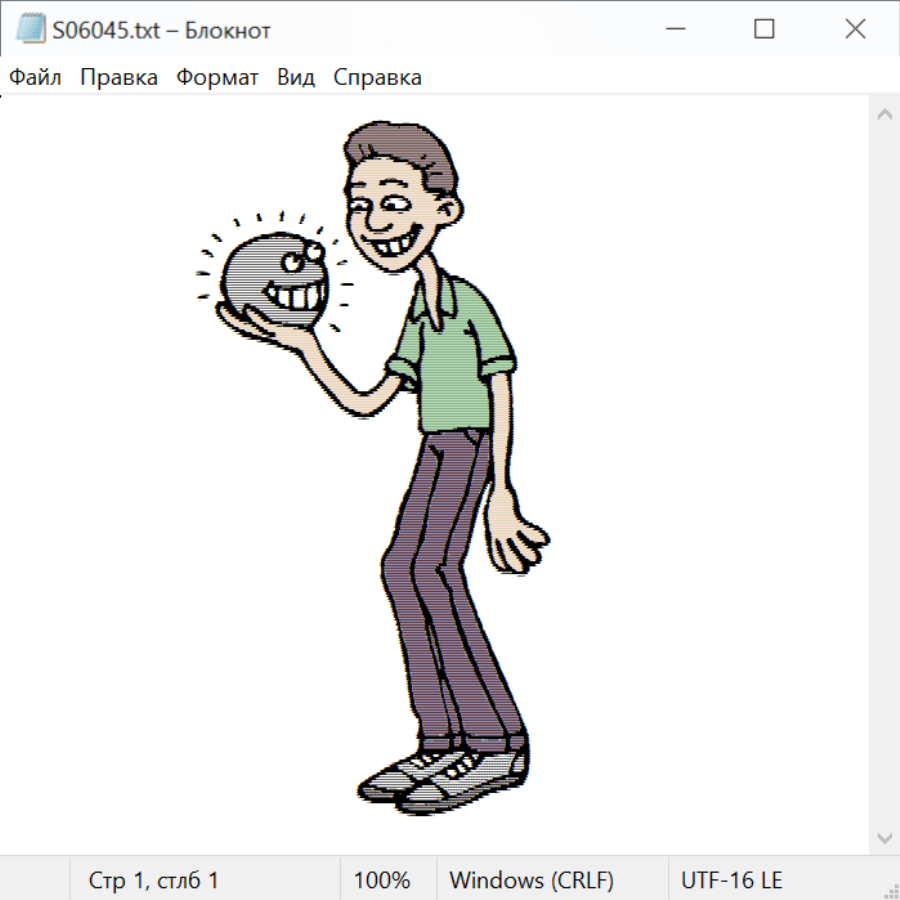900x900 pixels.
Task: Open the Правка menu
Action: coord(118,78)
